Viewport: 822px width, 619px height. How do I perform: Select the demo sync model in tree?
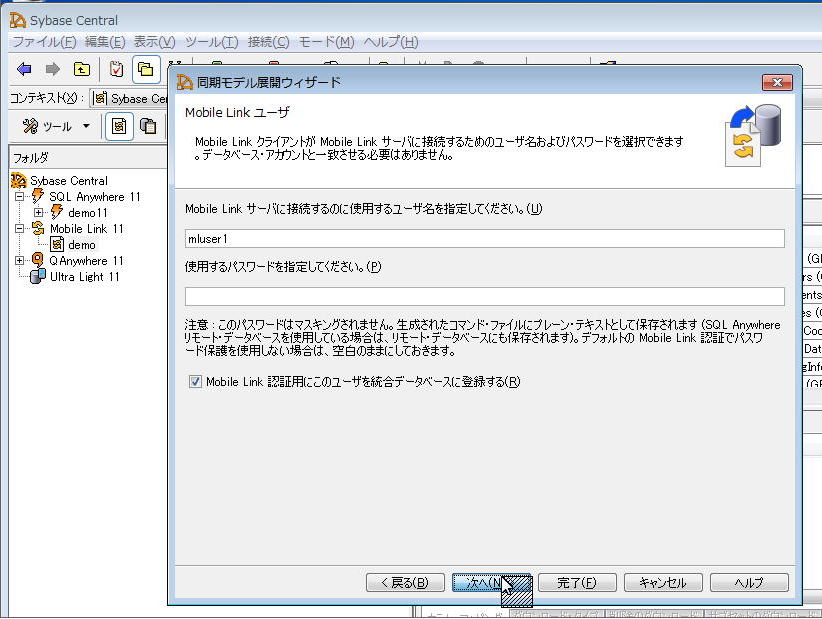click(82, 245)
